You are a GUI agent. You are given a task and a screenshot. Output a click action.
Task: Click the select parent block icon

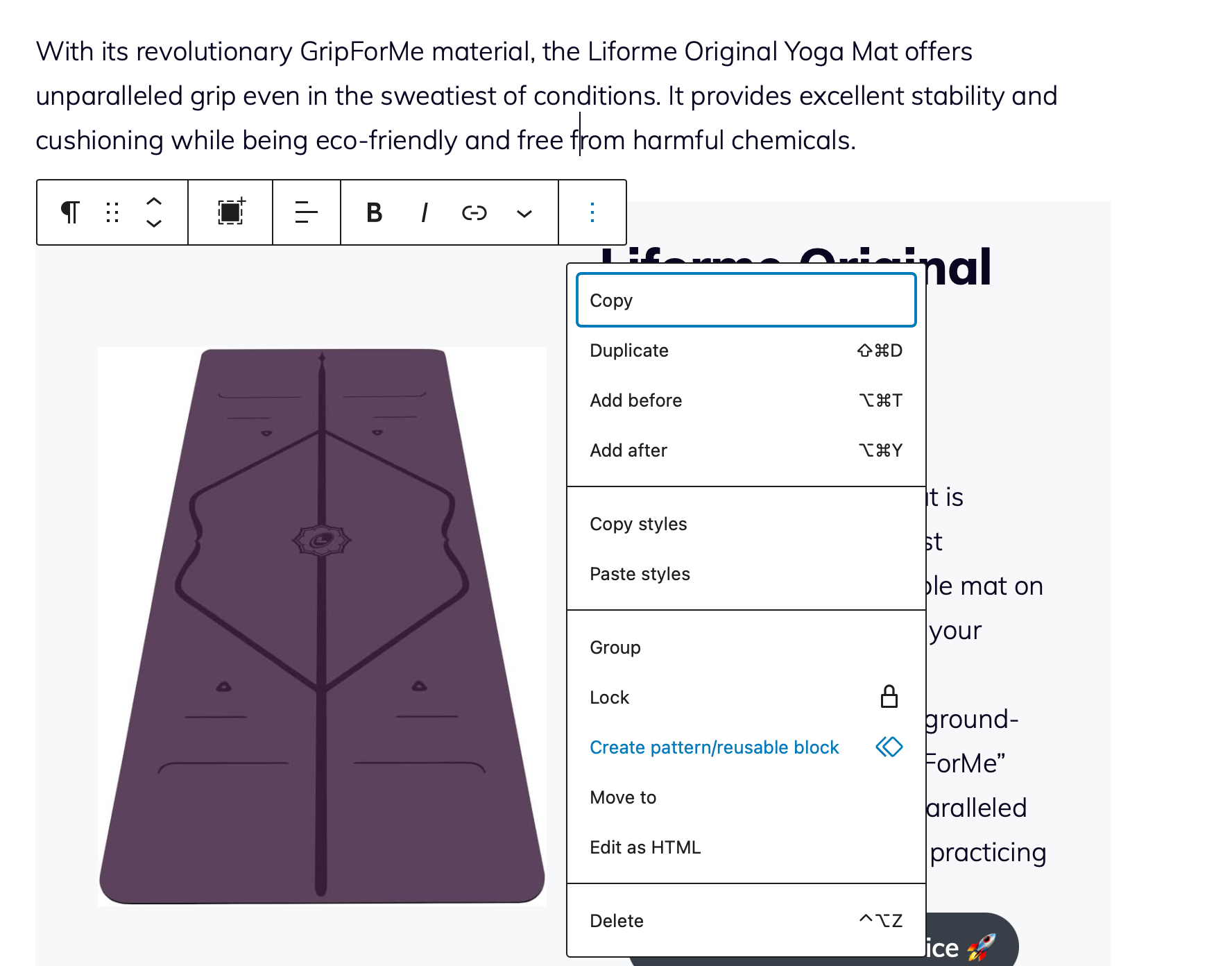(x=230, y=212)
